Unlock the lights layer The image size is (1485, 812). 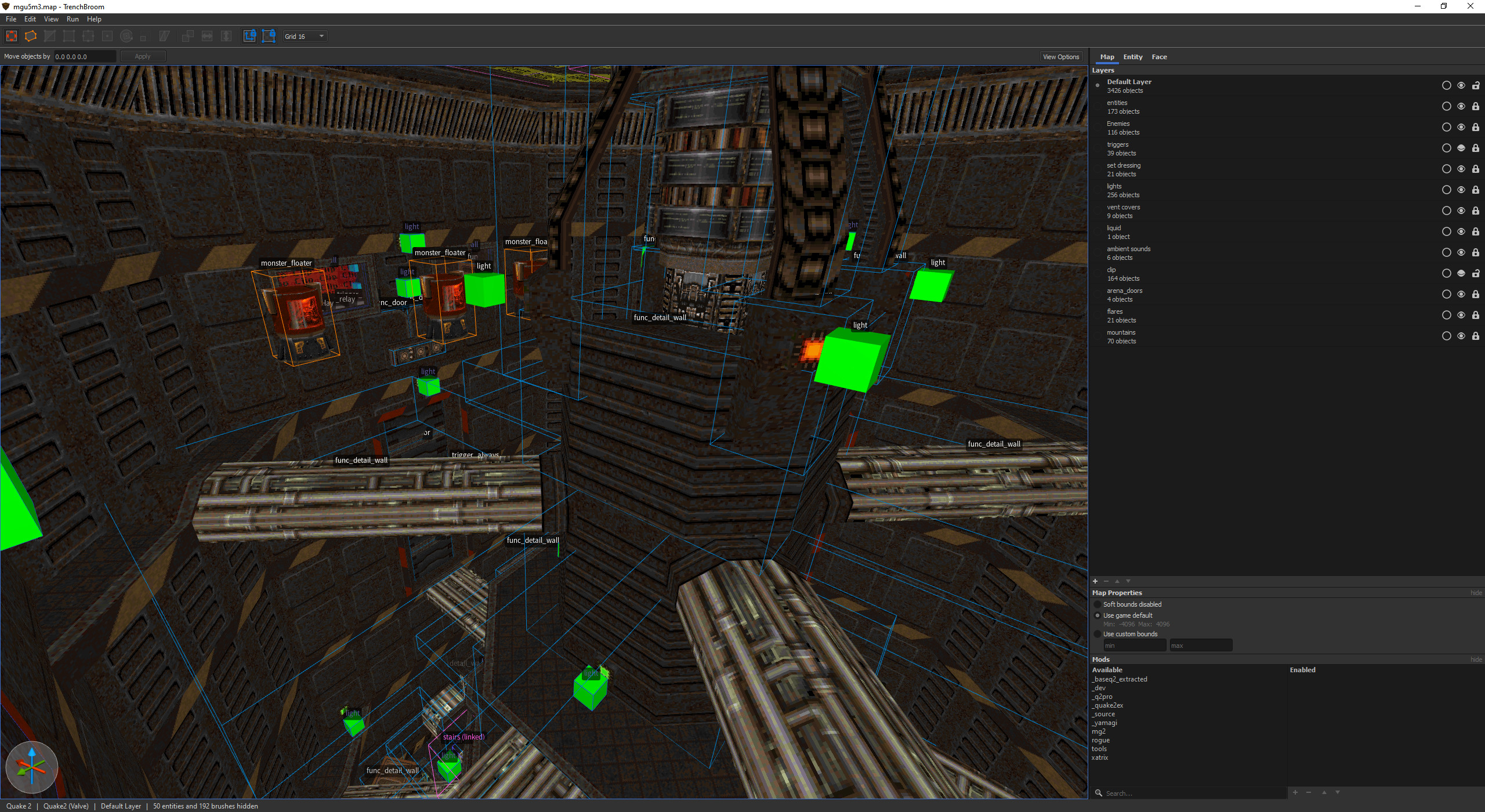1476,190
